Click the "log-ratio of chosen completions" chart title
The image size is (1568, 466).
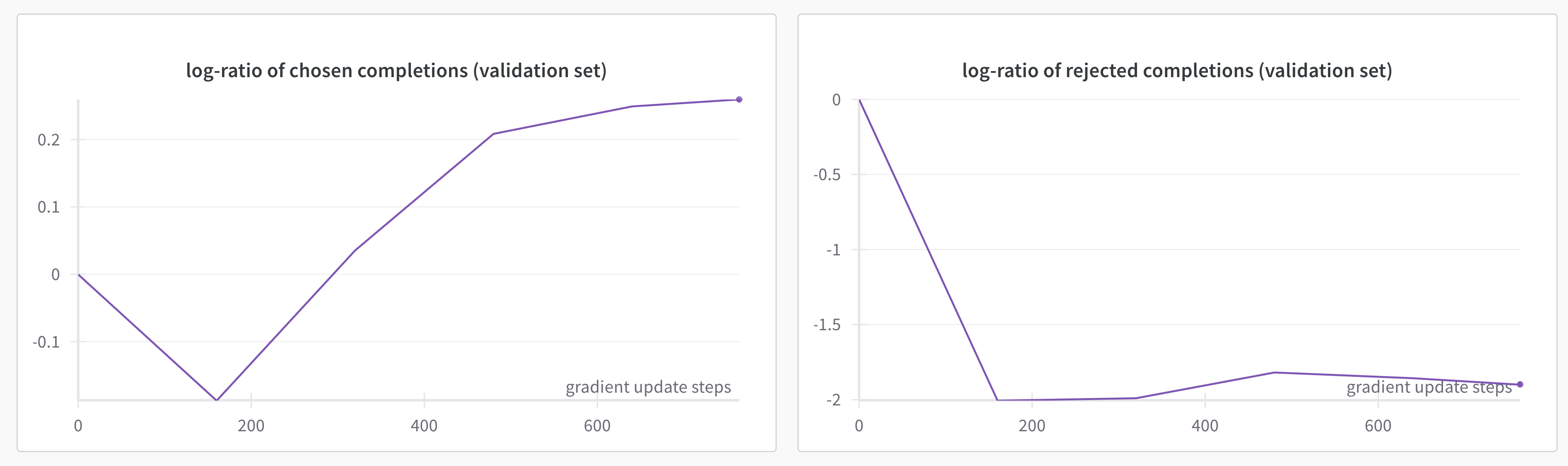tap(395, 71)
